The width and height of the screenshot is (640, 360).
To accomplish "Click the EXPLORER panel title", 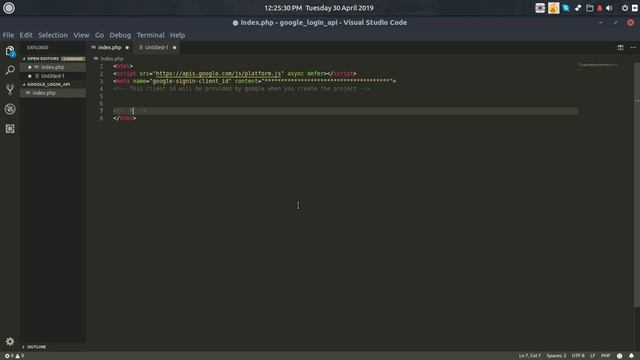I will coord(38,48).
